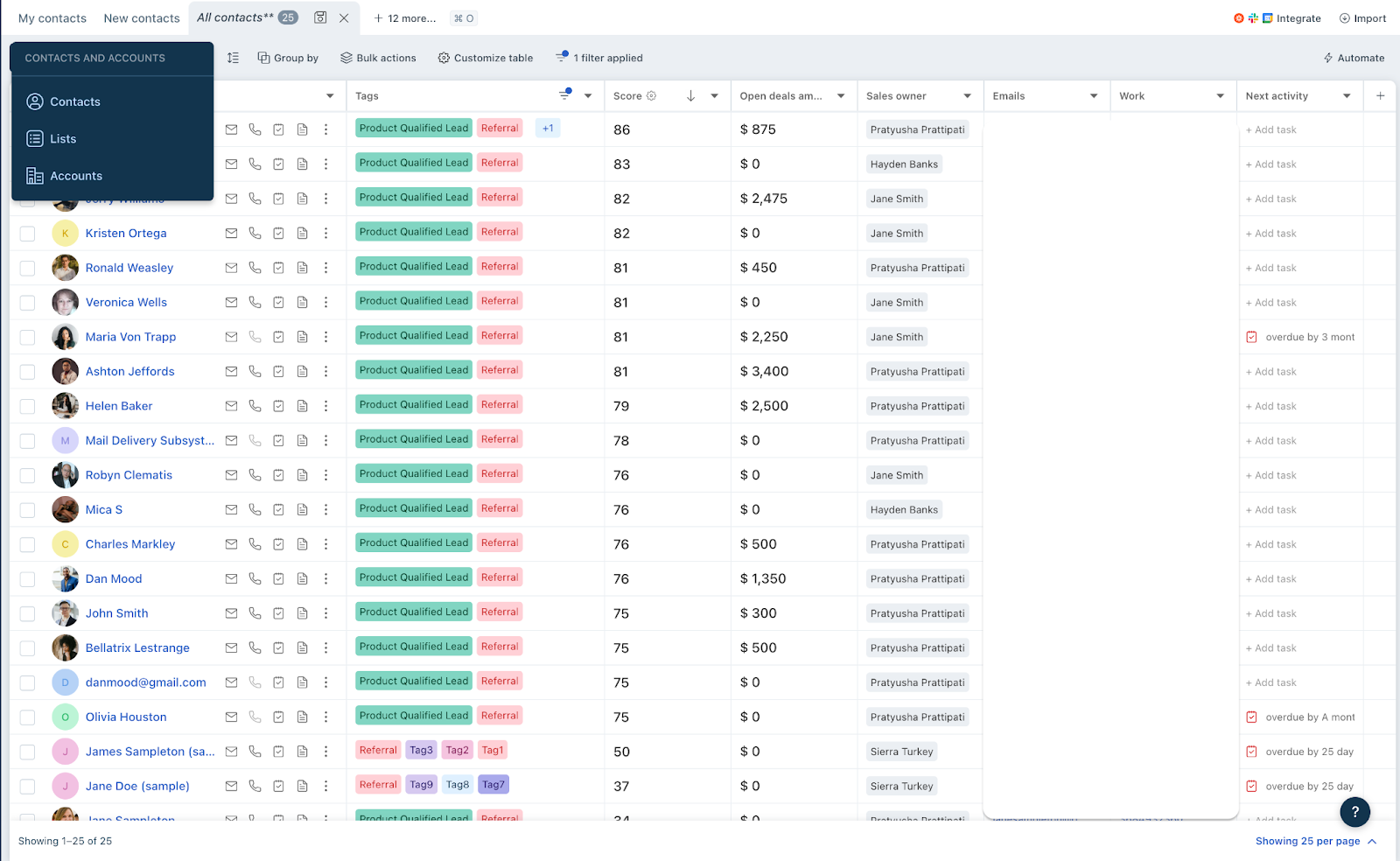Image resolution: width=1400 pixels, height=861 pixels.
Task: Select the Ashton Jeffords row checkbox
Action: point(28,372)
